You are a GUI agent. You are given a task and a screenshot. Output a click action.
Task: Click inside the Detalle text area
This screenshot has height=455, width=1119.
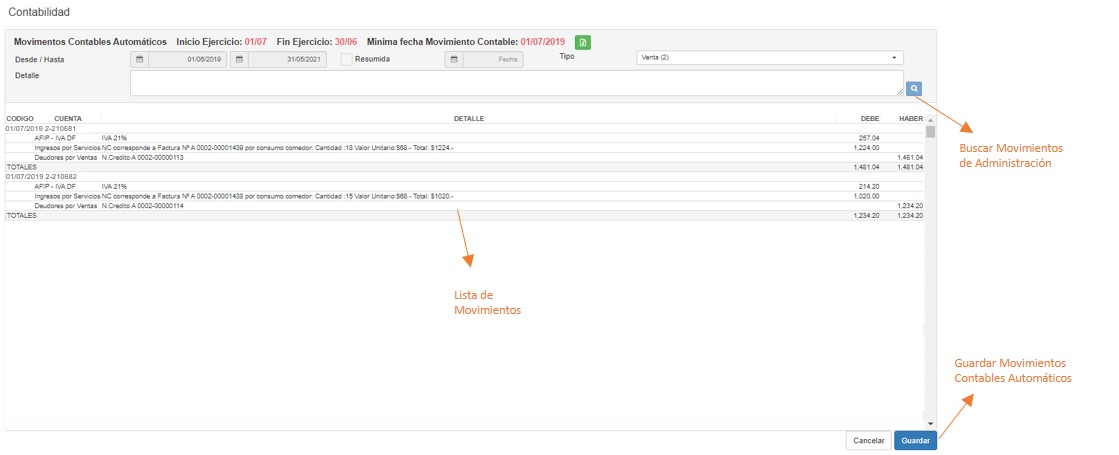516,83
